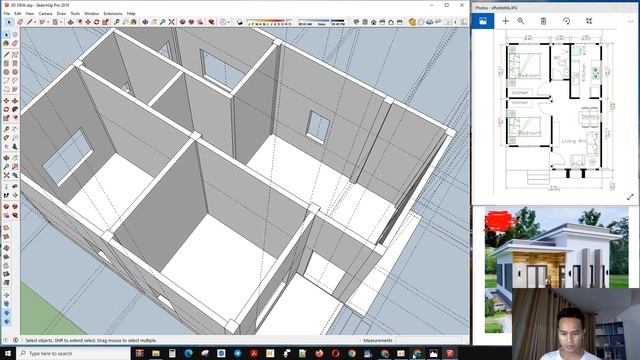The image size is (640, 360).
Task: Select Paint Bucket in left tool palette
Action: coord(6,43)
